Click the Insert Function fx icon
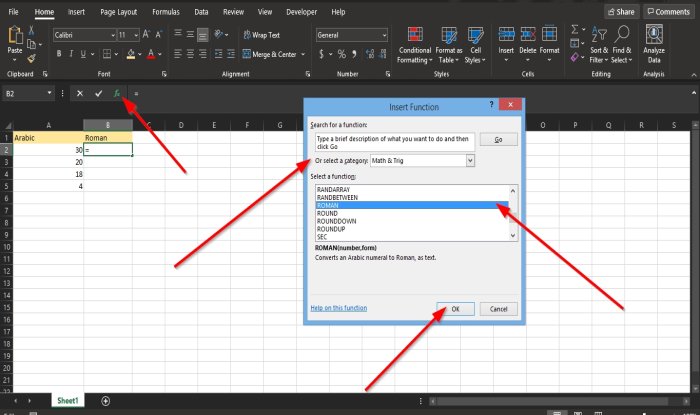Viewport: 700px width, 415px height. tap(117, 93)
